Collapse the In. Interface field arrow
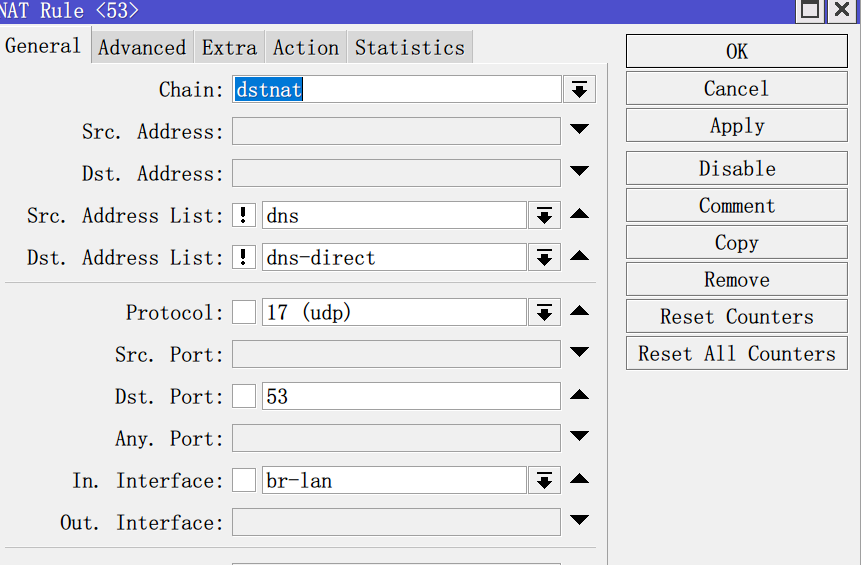Viewport: 861px width, 565px height. 579,480
